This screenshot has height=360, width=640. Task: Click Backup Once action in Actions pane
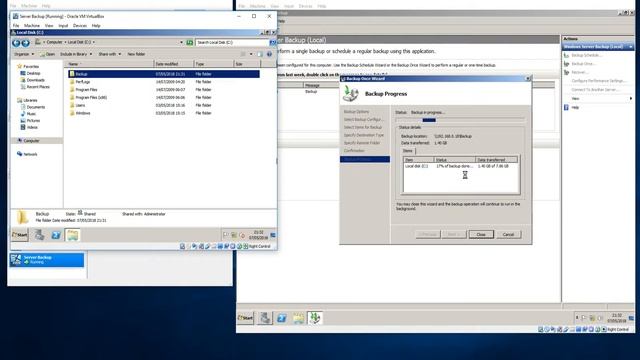click(x=583, y=64)
